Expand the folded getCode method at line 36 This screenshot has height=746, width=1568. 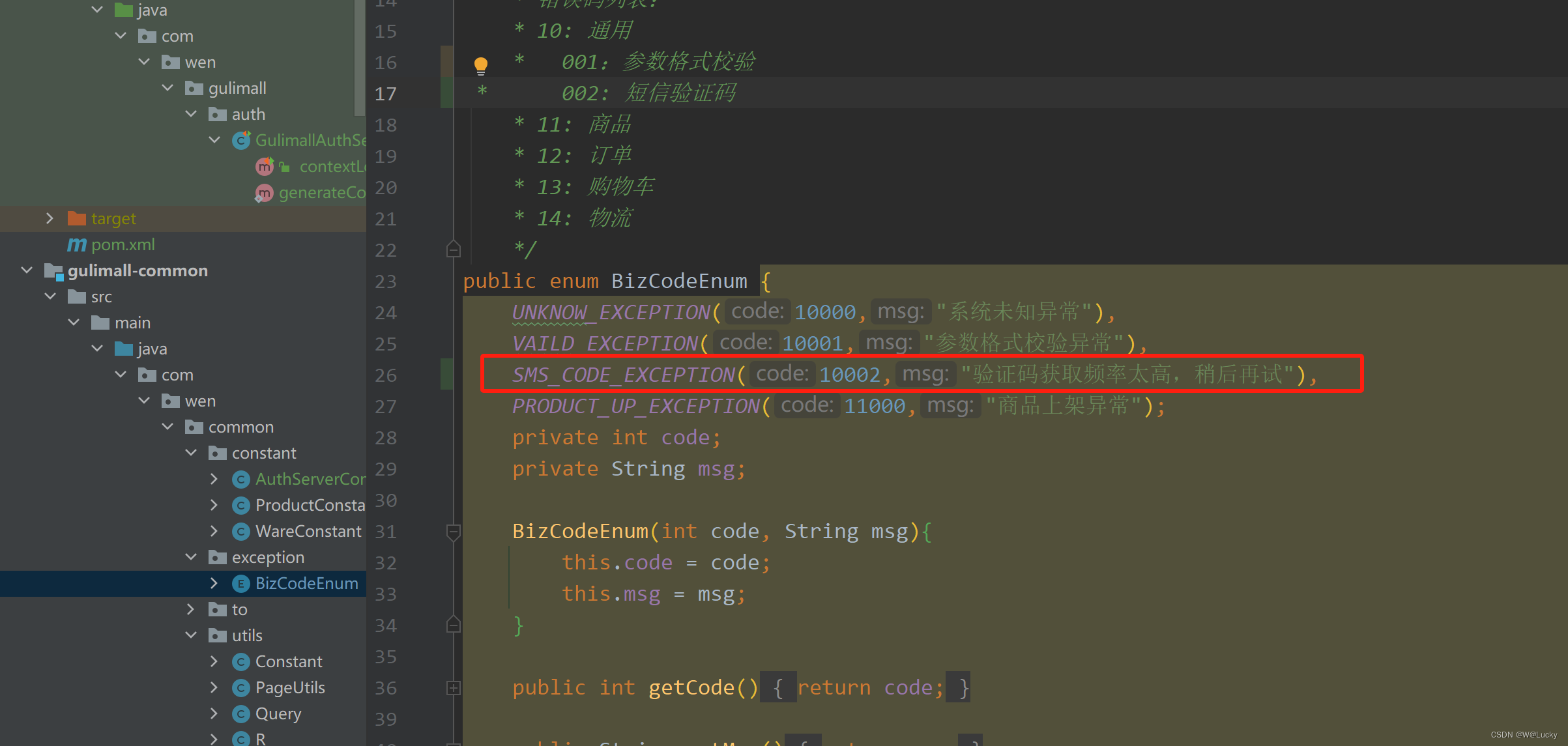click(x=454, y=688)
